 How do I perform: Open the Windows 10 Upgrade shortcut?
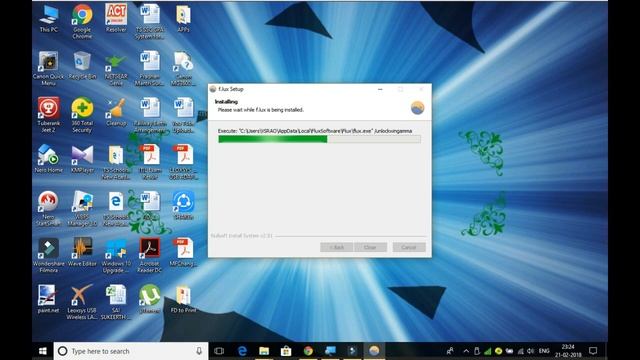coord(116,256)
